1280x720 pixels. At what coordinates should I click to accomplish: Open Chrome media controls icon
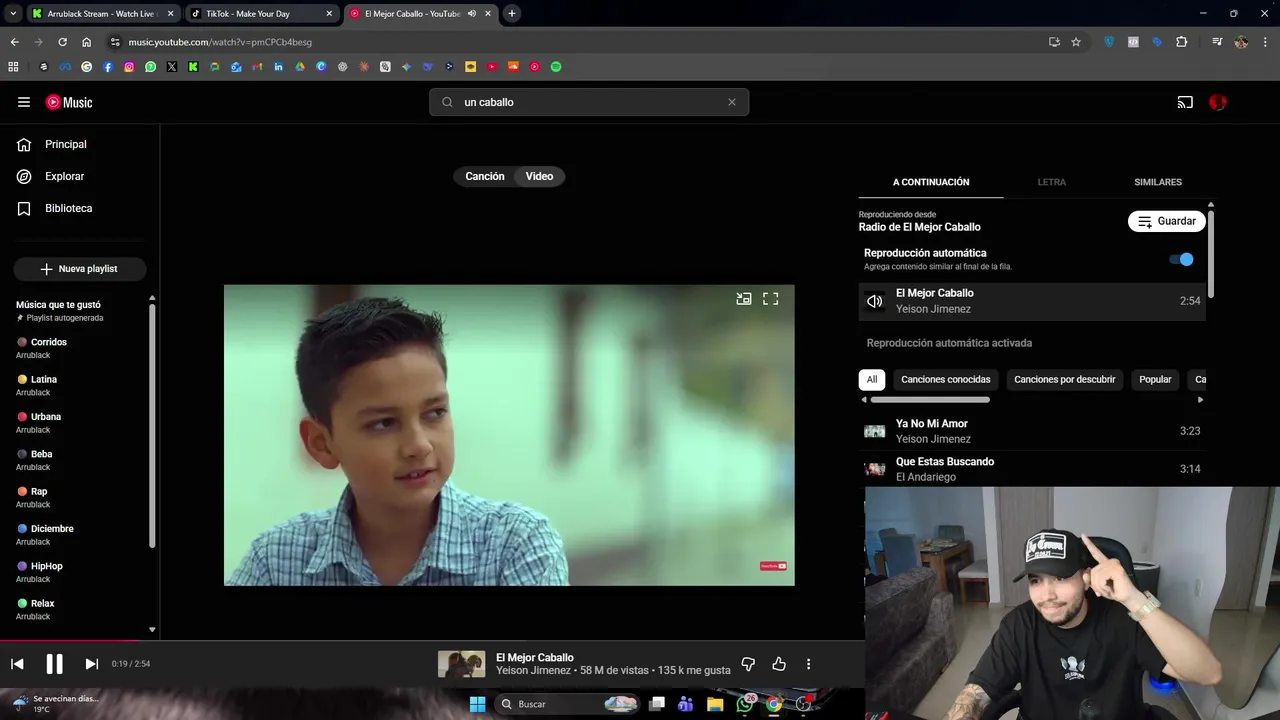(1217, 42)
